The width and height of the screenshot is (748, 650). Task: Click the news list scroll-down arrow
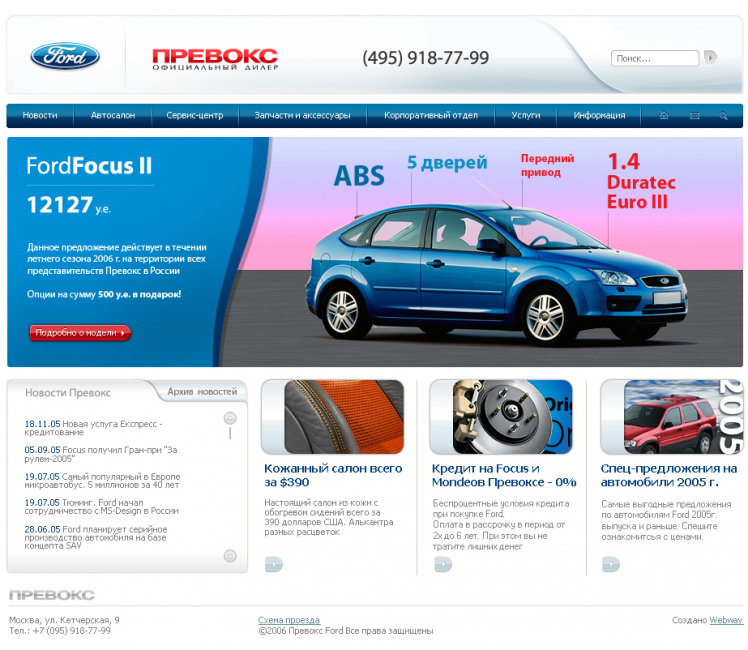tap(230, 556)
